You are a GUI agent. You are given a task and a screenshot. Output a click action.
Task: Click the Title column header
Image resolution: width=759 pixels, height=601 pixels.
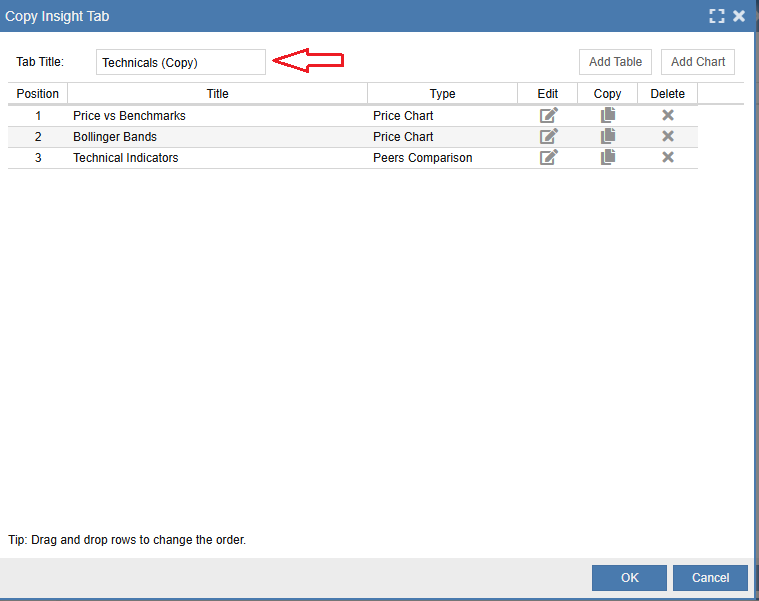pyautogui.click(x=217, y=94)
